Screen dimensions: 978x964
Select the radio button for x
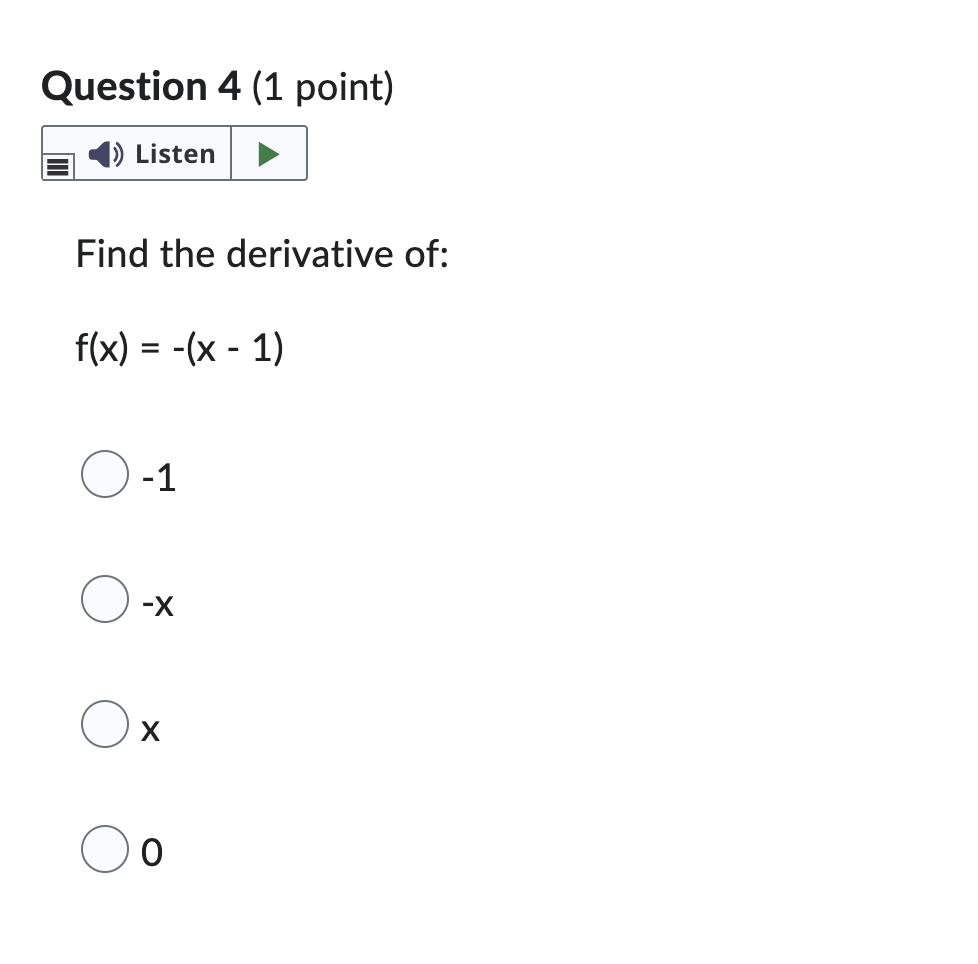click(x=104, y=726)
